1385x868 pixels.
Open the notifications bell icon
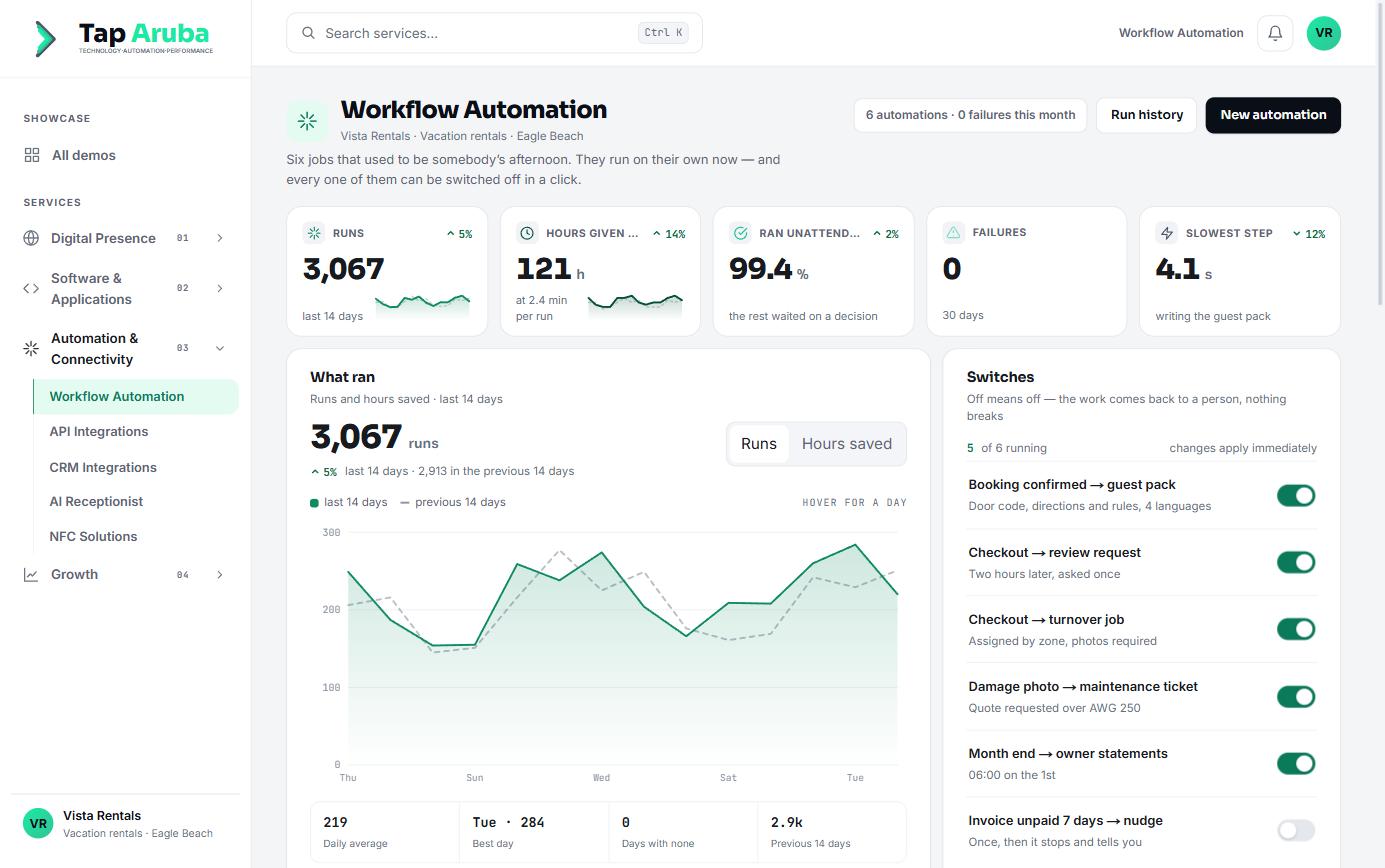click(1275, 33)
